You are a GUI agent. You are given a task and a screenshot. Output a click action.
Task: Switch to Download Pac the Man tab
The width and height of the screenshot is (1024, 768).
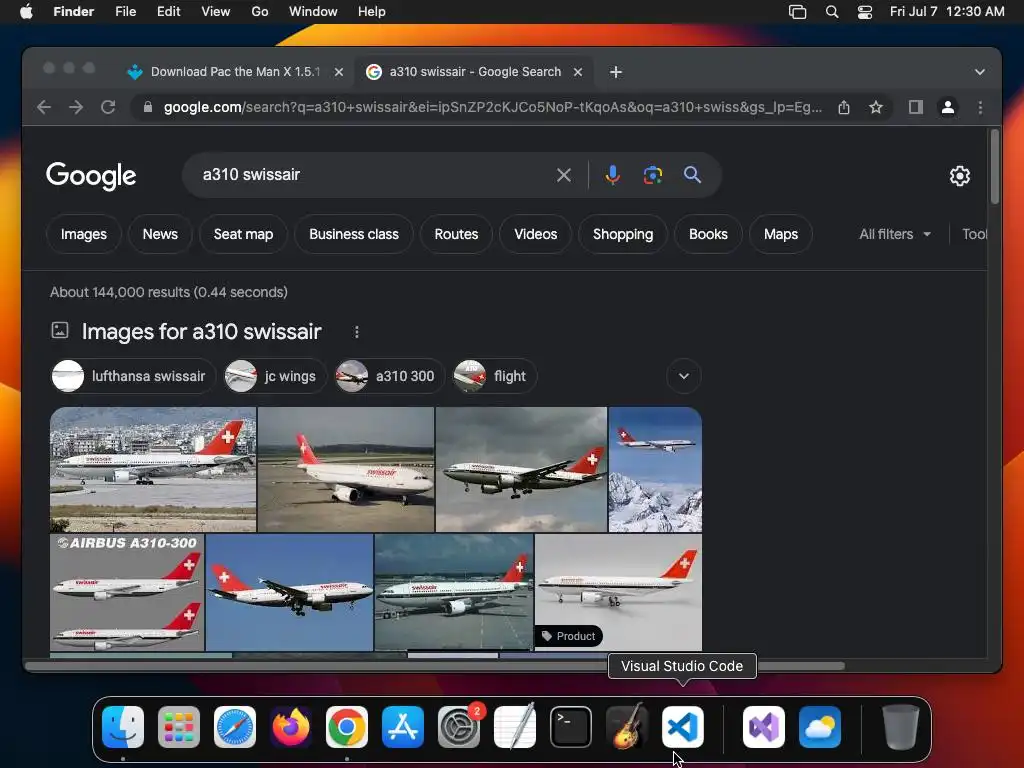(235, 72)
